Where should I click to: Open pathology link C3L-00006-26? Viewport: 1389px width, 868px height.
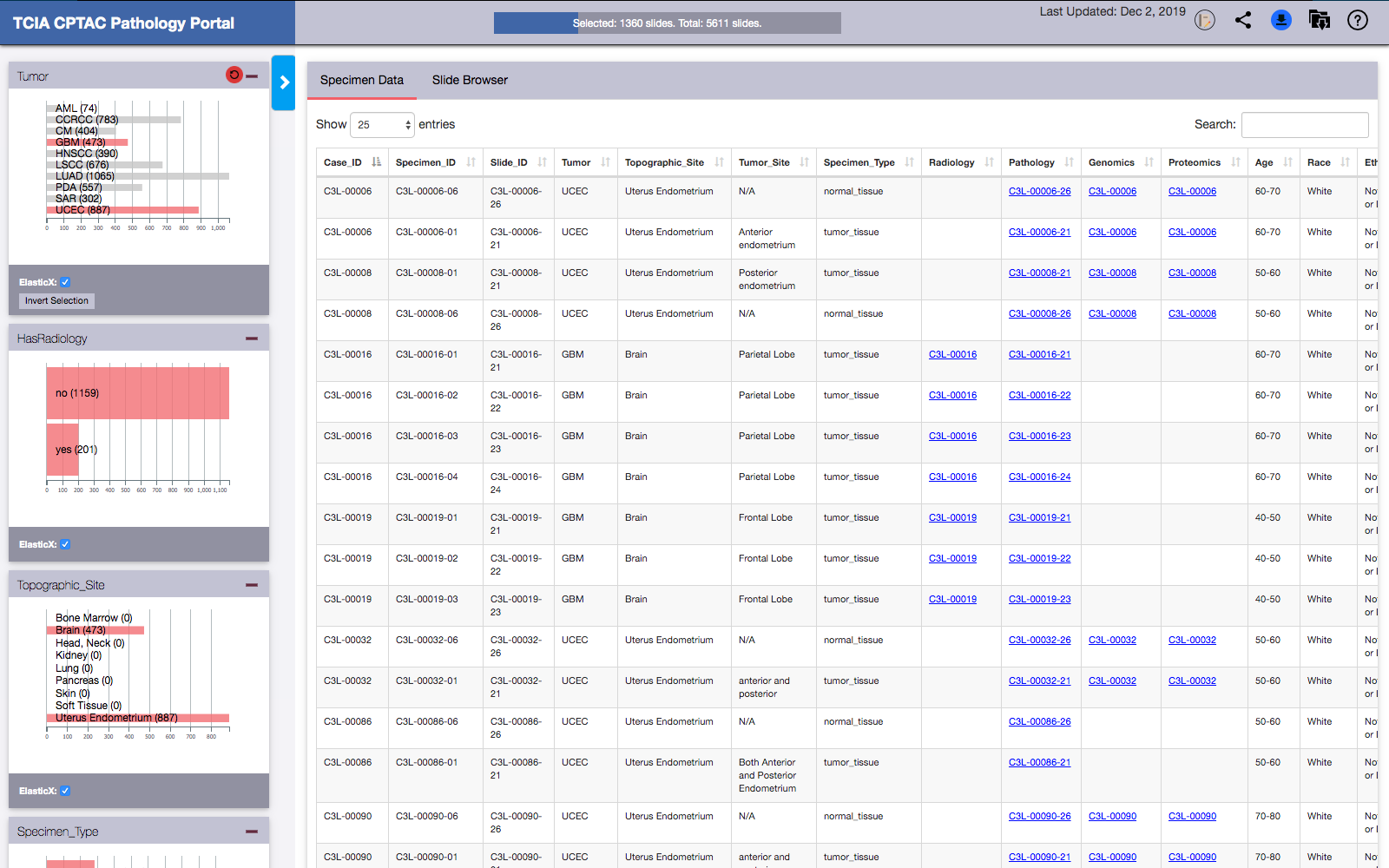click(1039, 191)
